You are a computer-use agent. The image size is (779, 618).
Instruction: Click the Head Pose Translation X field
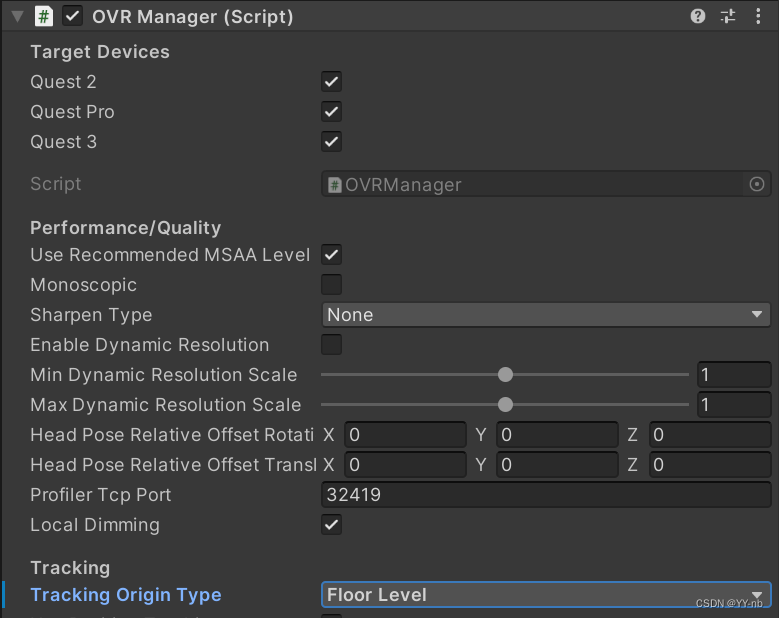[x=405, y=465]
